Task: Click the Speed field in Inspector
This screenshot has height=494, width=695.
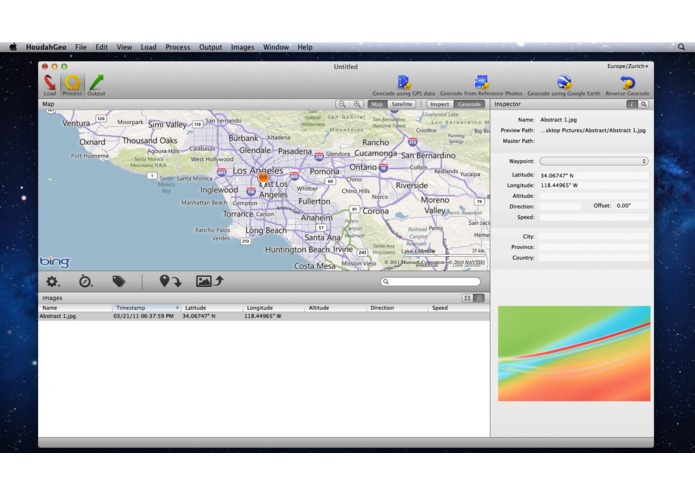Action: tap(593, 217)
